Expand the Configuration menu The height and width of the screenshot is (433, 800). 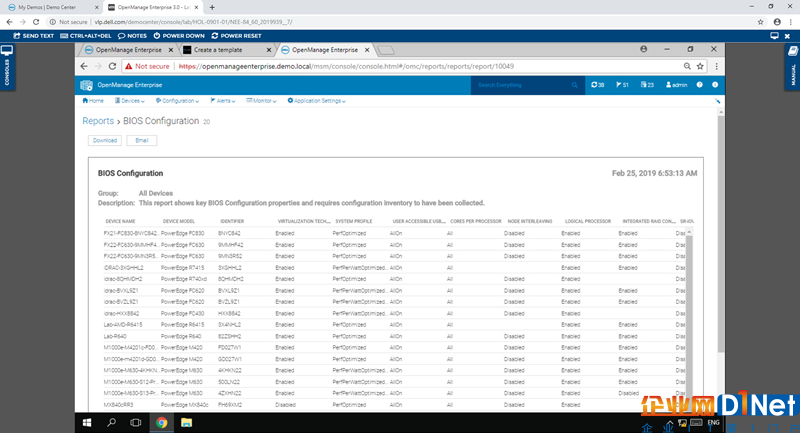coord(178,101)
